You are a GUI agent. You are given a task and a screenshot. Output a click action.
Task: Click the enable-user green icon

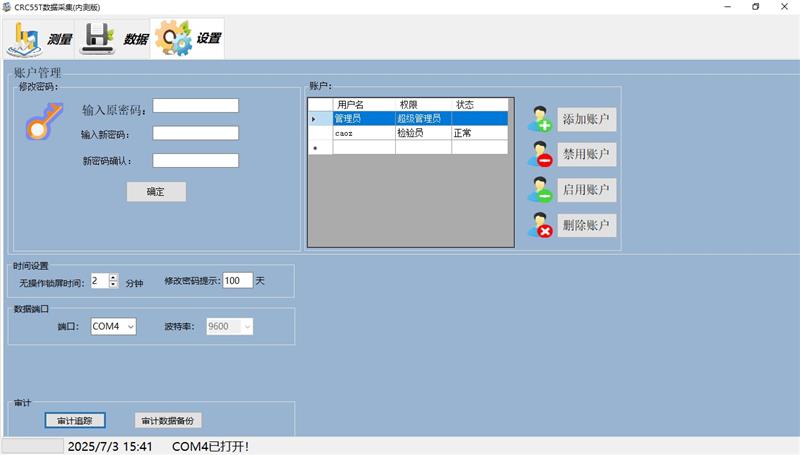pyautogui.click(x=540, y=190)
